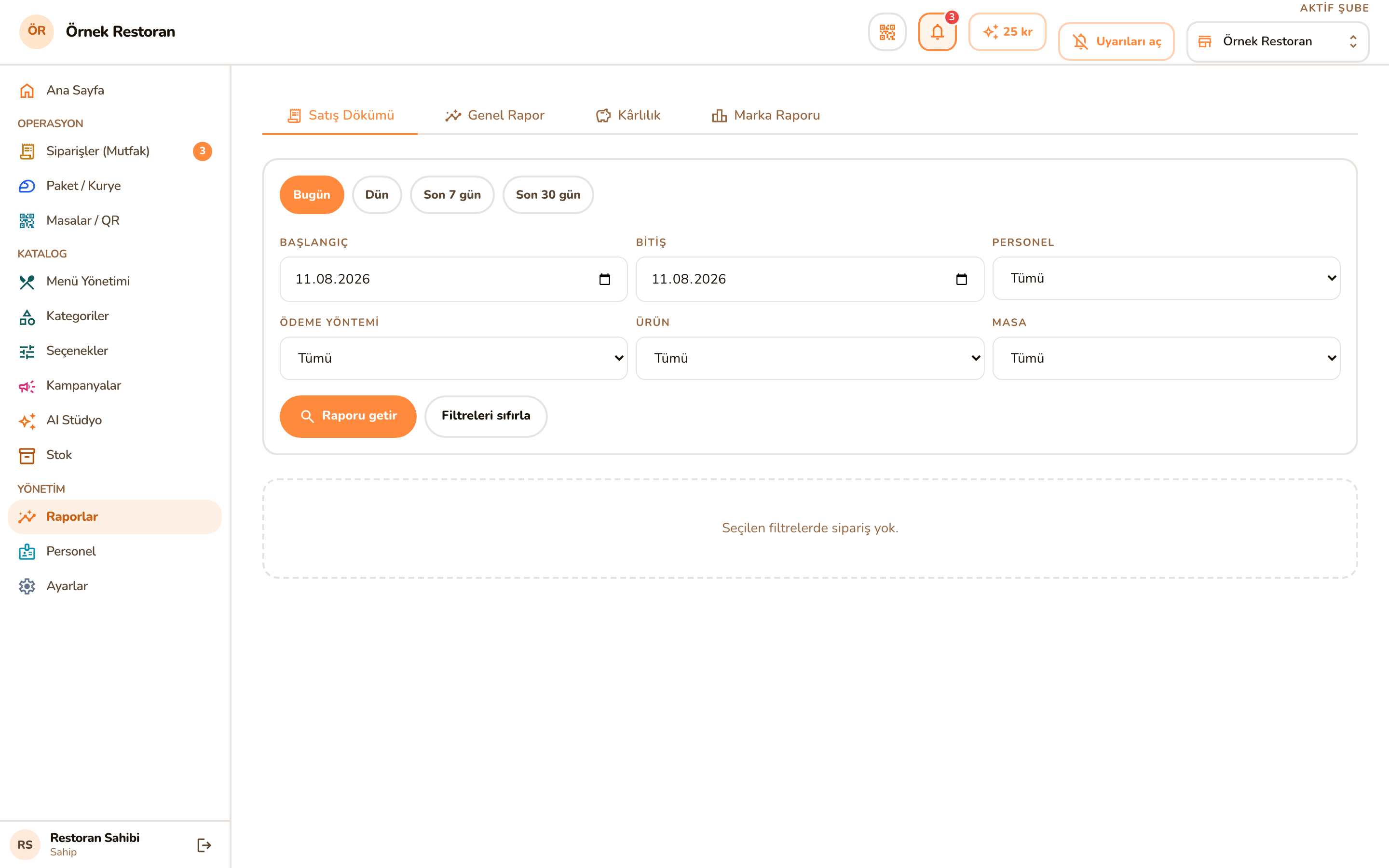Open Stok page
Screen dimensions: 1389x868
click(115, 455)
